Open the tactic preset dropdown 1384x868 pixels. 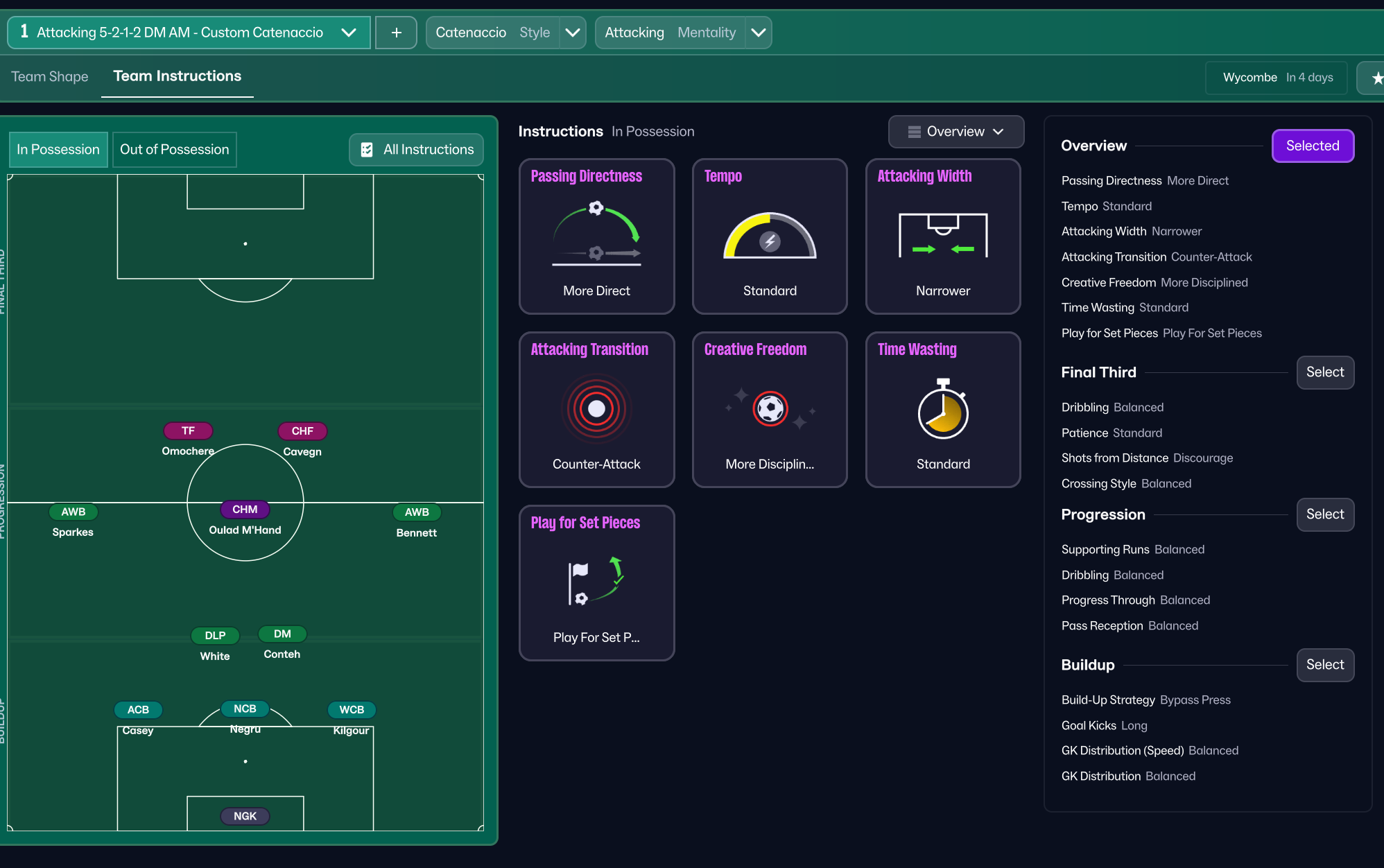coord(349,32)
